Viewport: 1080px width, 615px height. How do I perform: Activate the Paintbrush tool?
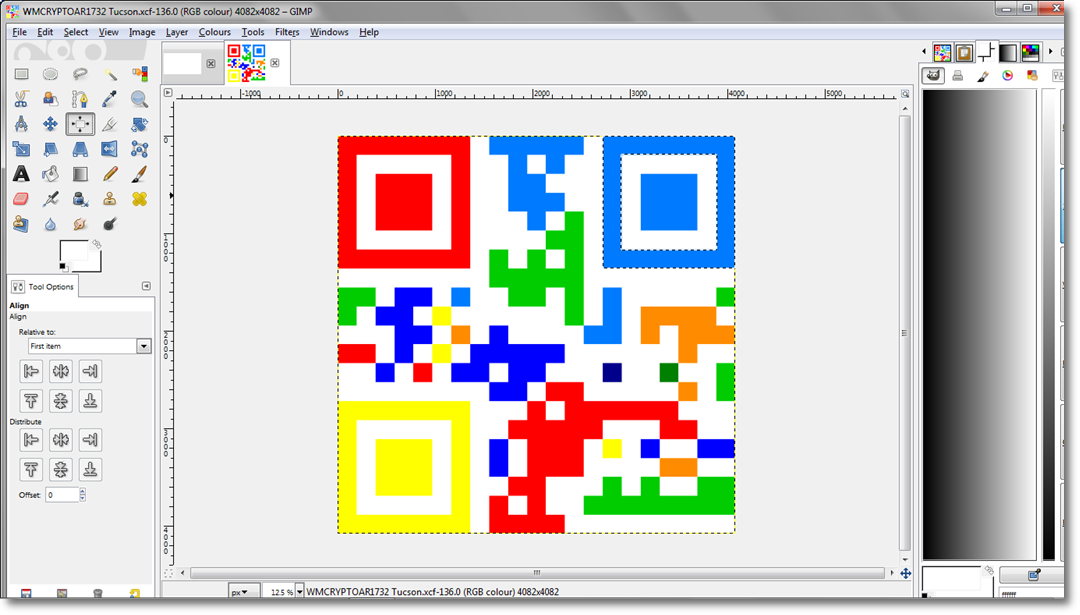139,174
